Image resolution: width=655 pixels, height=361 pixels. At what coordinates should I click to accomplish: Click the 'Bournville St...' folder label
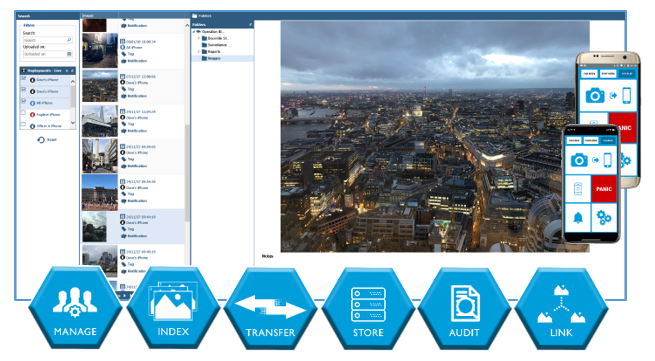tap(218, 38)
